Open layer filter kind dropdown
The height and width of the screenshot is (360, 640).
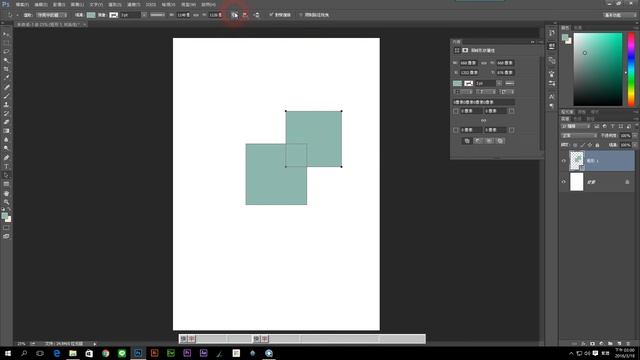pos(576,127)
